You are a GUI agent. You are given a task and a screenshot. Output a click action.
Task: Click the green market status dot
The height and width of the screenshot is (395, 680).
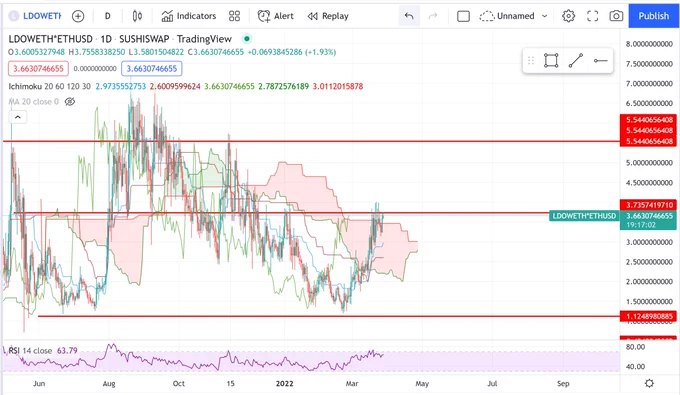pos(247,39)
